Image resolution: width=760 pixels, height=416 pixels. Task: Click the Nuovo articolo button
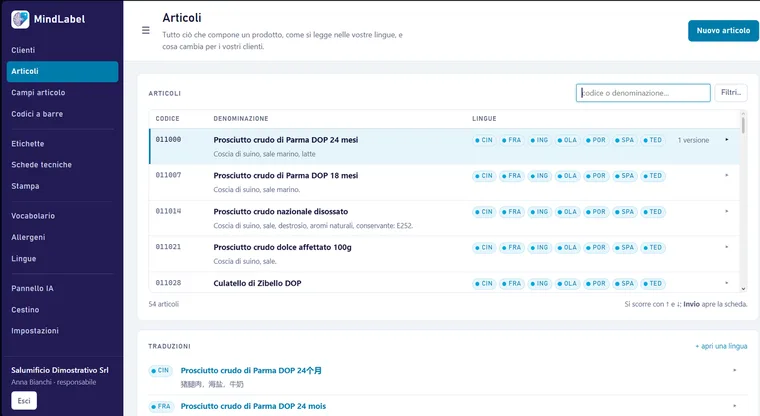[x=723, y=31]
